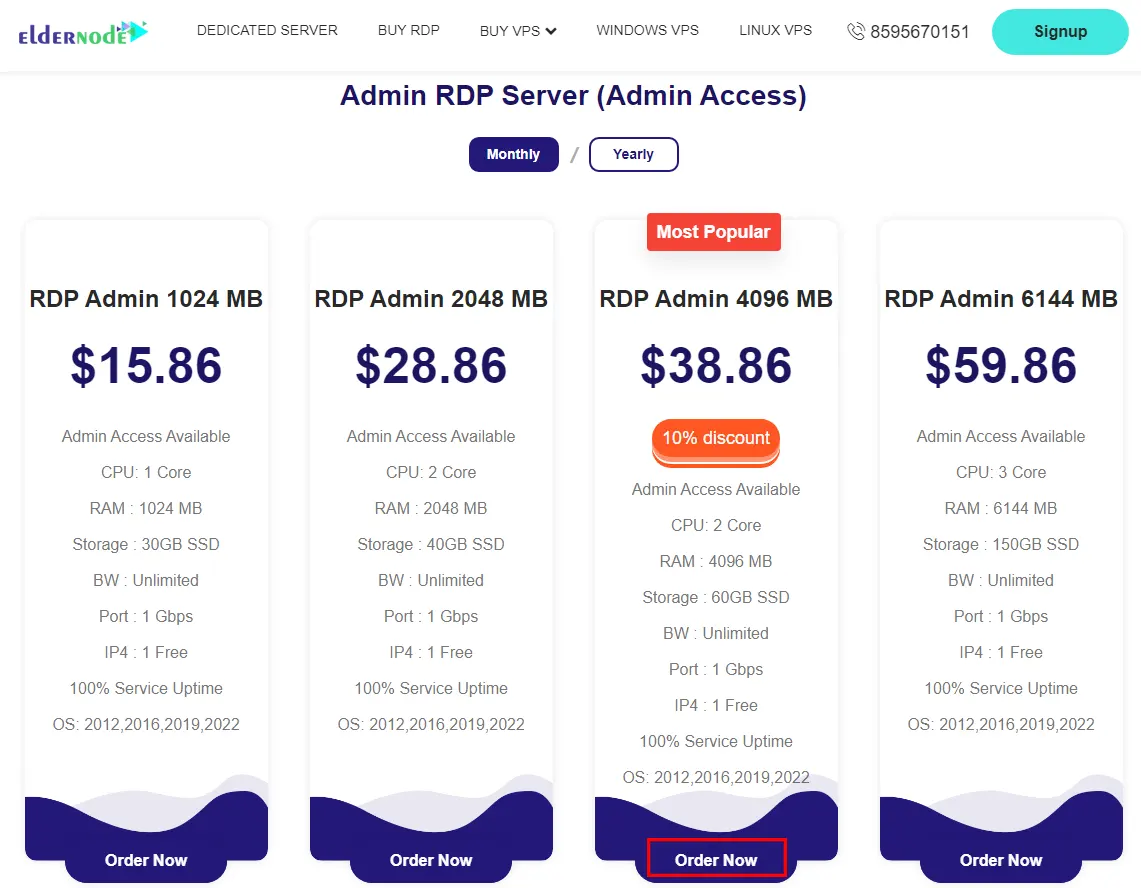The width and height of the screenshot is (1141, 888).
Task: Select the Monthly billing option
Action: pos(513,154)
